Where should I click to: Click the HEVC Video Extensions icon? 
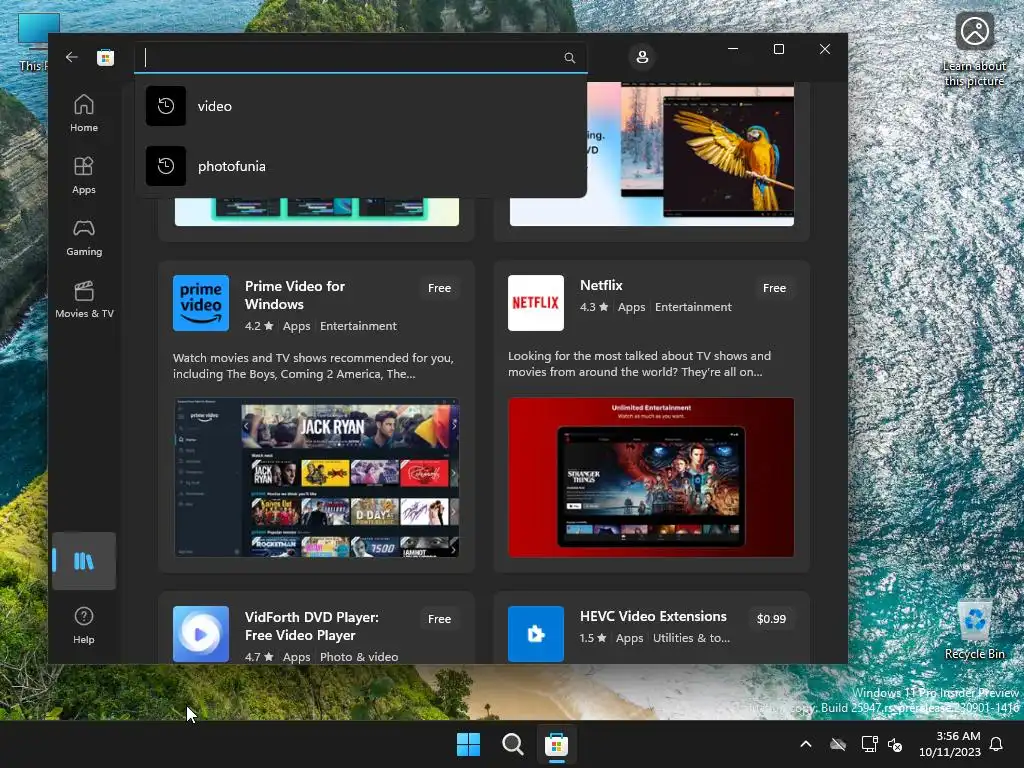[x=536, y=634]
